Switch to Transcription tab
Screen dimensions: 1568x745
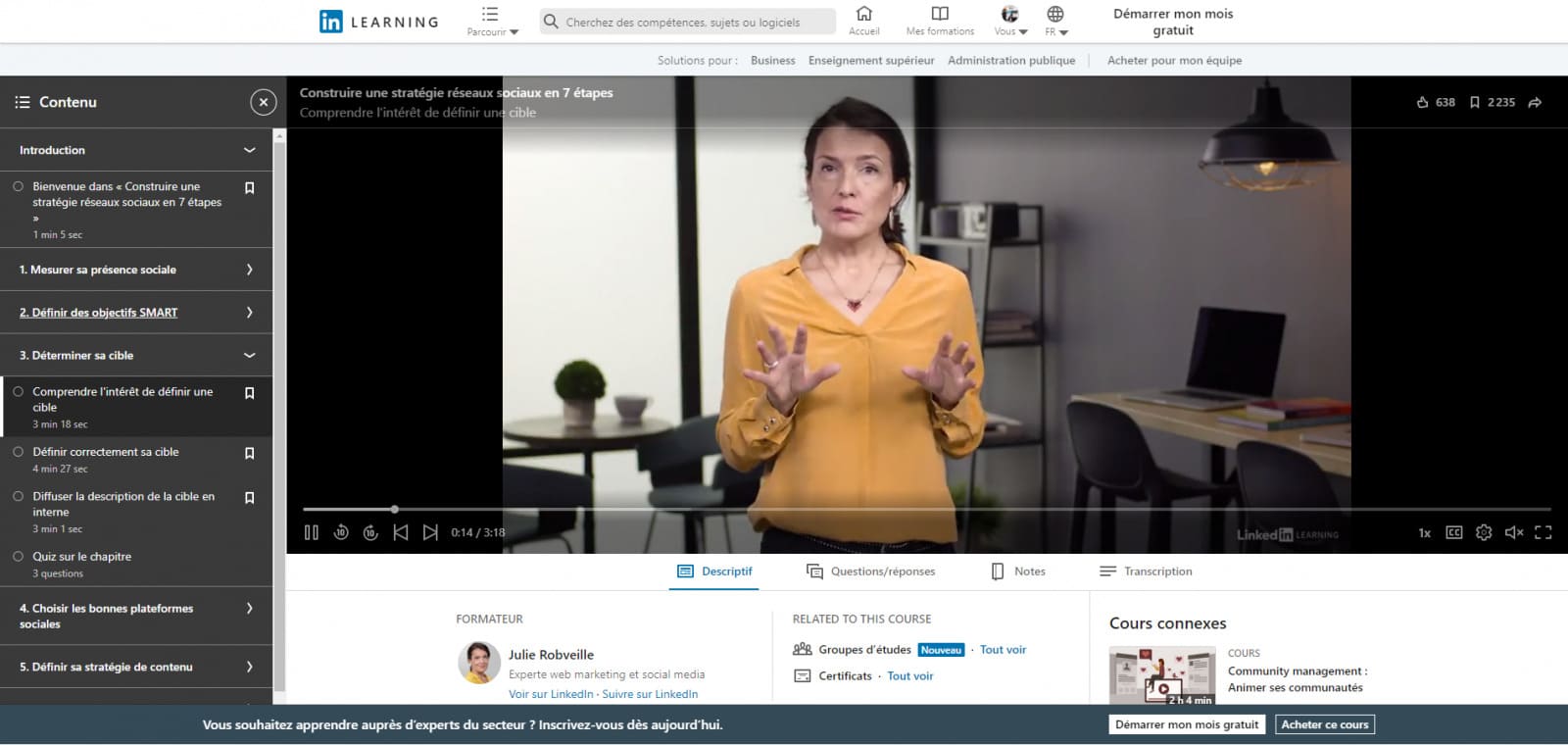pyautogui.click(x=1146, y=571)
